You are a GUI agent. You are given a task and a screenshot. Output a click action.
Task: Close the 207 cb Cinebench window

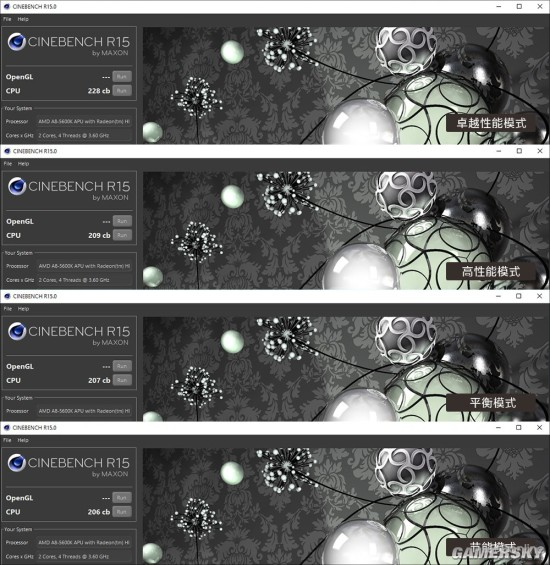click(x=540, y=296)
